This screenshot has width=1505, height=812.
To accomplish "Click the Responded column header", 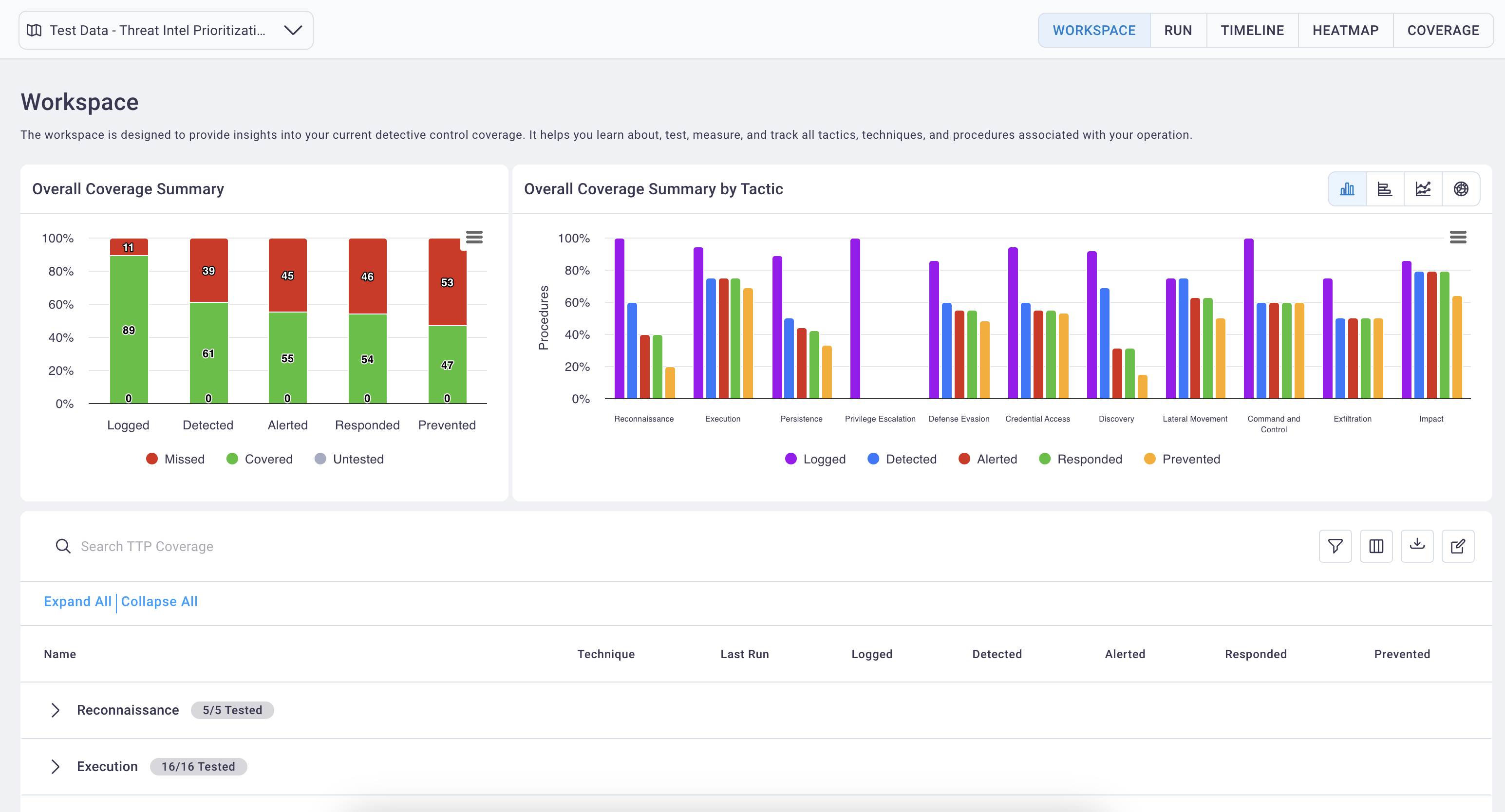I will [x=1256, y=654].
